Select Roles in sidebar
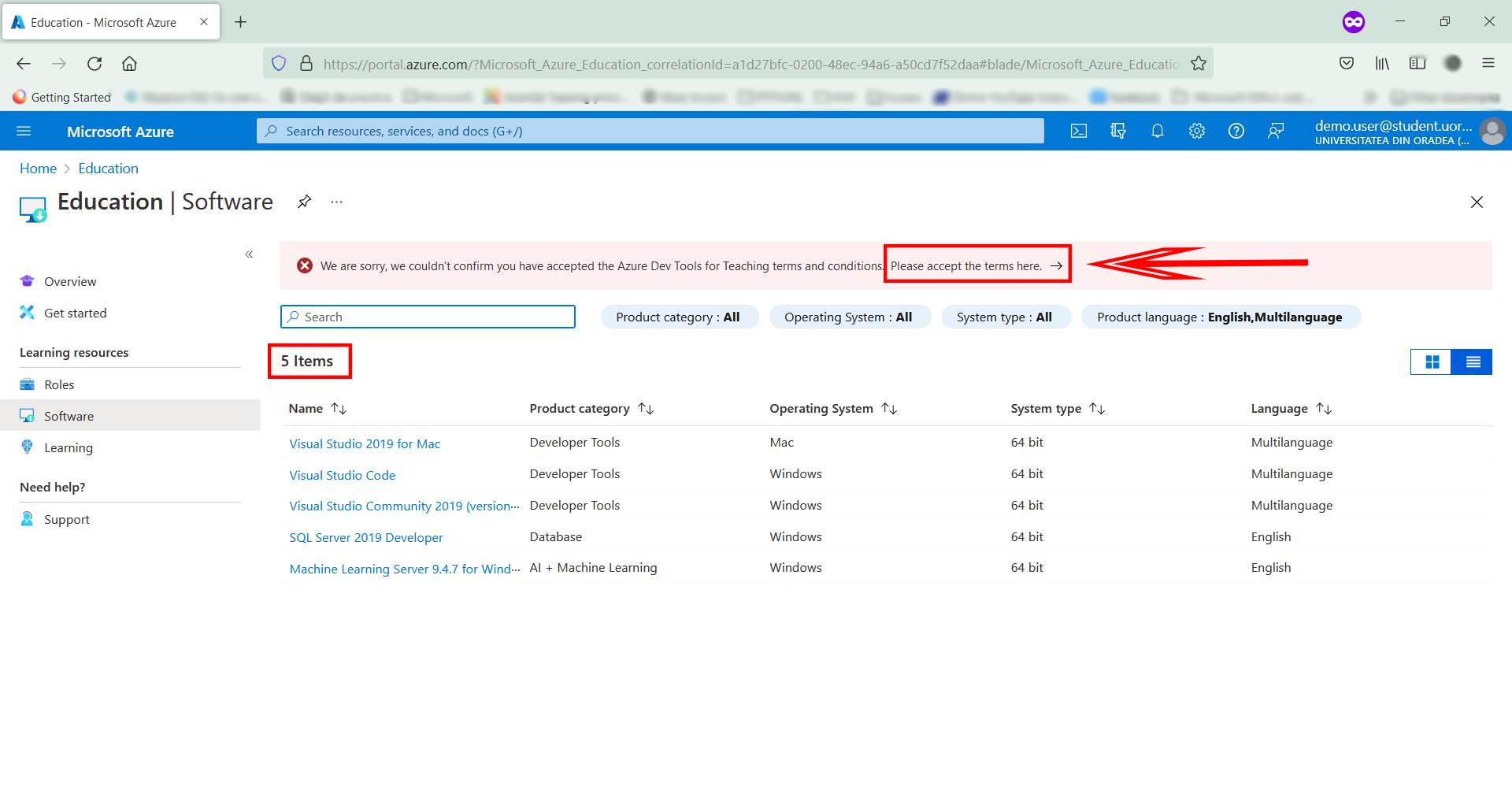Image resolution: width=1512 pixels, height=805 pixels. point(130,384)
